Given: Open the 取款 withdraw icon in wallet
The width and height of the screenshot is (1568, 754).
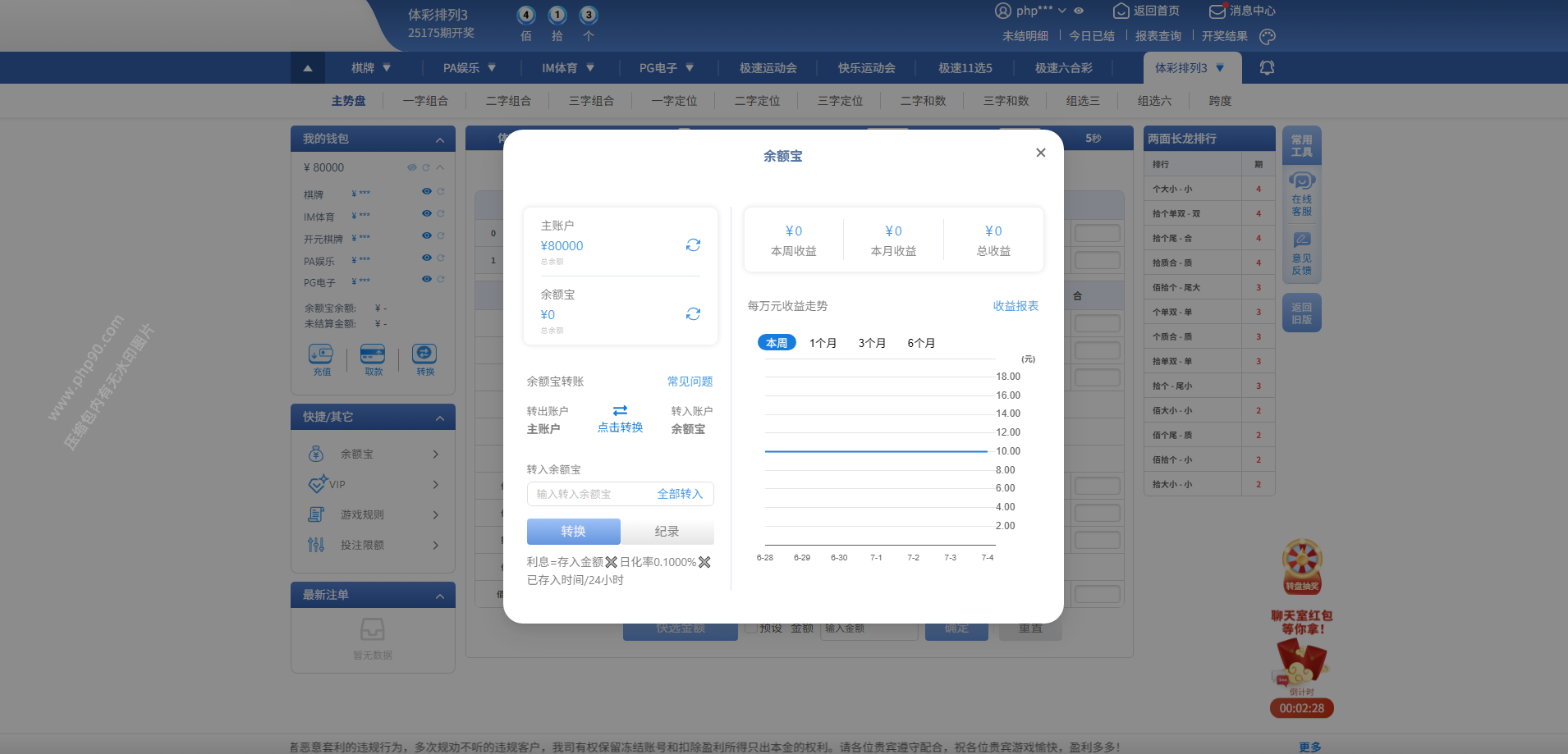Looking at the screenshot, I should [x=373, y=354].
